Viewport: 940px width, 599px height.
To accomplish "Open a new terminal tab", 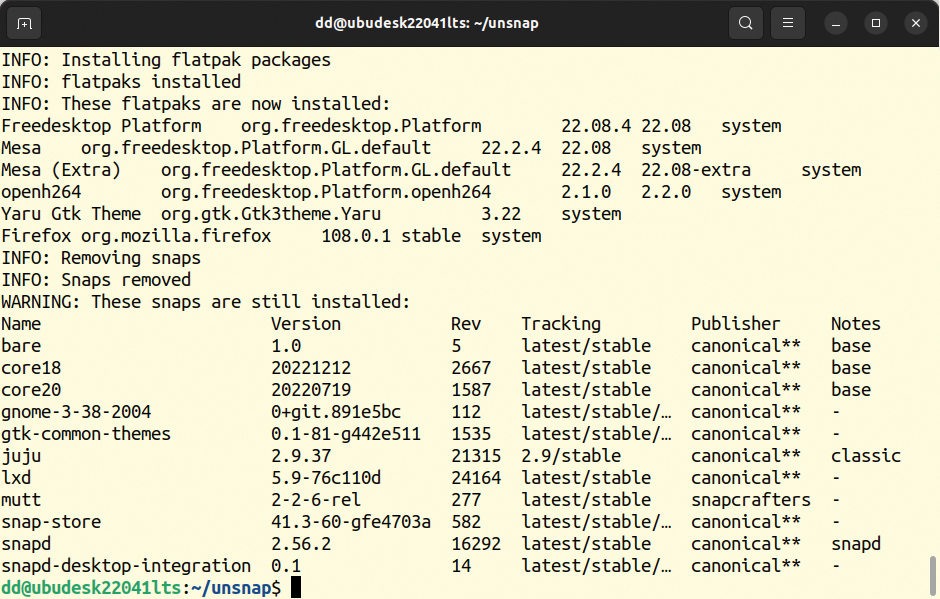I will click(x=24, y=23).
